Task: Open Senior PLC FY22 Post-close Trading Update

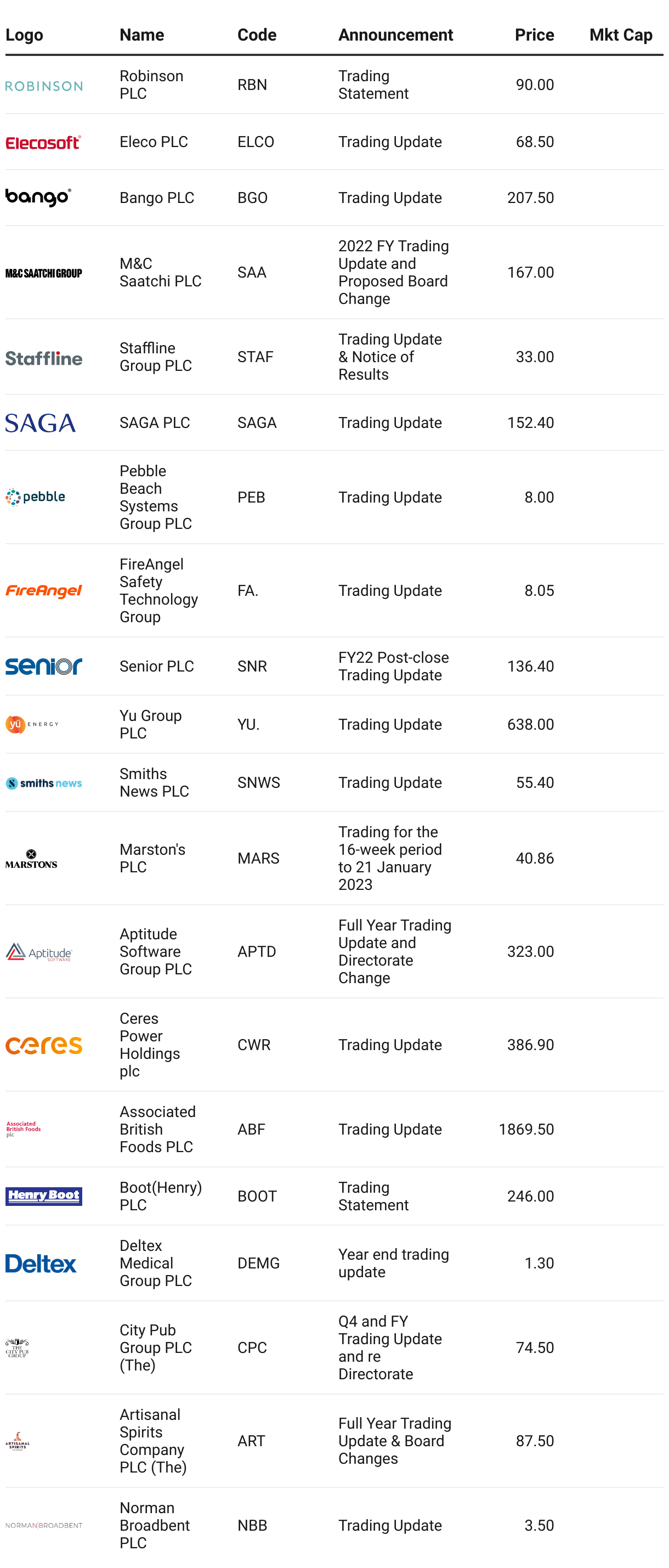Action: coord(394,667)
